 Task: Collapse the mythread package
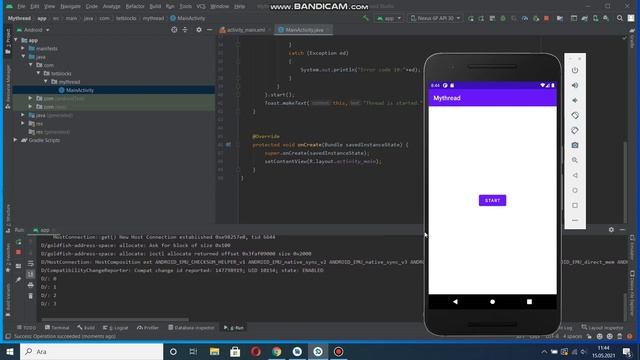[x=46, y=82]
